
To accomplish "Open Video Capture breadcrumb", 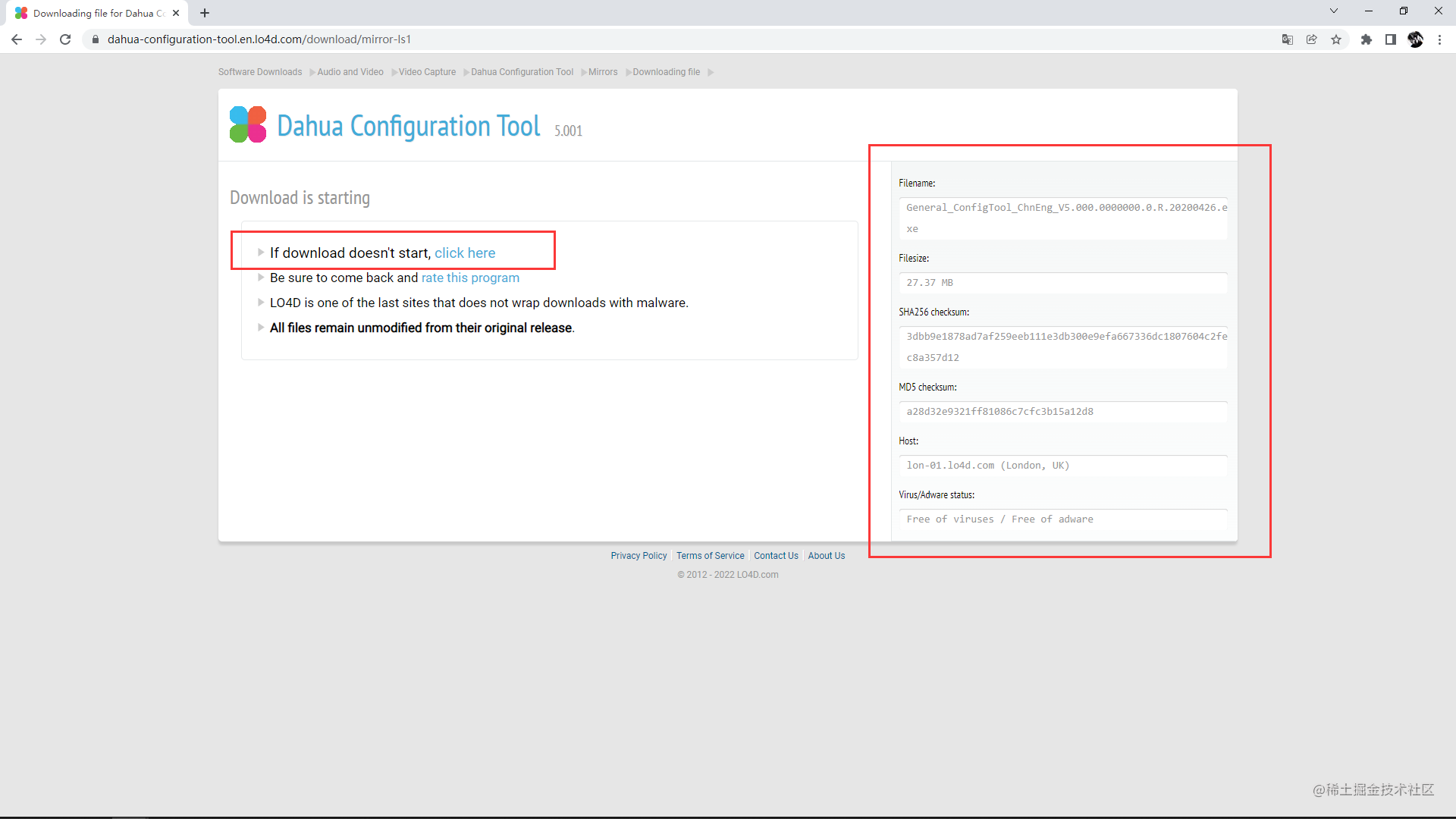I will 427,72.
